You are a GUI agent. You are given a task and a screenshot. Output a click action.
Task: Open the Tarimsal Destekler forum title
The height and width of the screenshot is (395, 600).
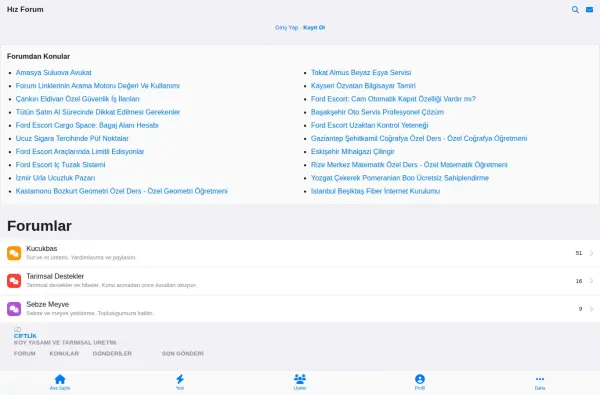click(55, 276)
